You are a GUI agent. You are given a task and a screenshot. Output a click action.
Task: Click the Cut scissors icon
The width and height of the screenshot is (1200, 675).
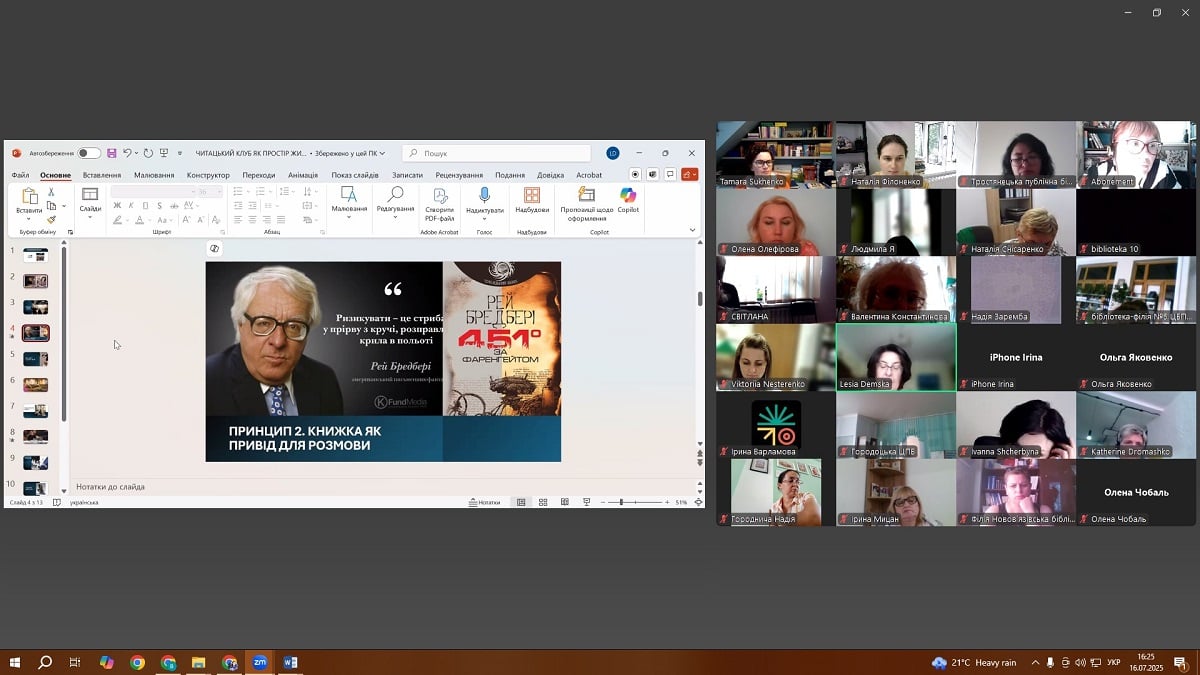pyautogui.click(x=51, y=193)
